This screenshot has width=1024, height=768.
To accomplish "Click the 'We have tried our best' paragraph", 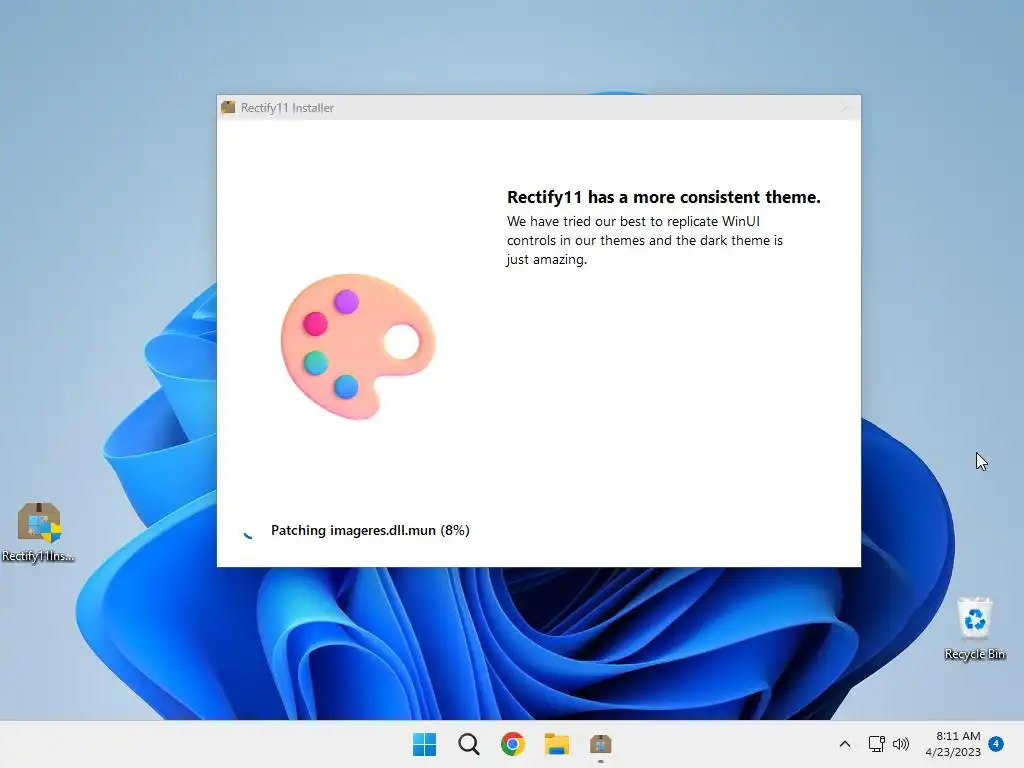I will (645, 240).
